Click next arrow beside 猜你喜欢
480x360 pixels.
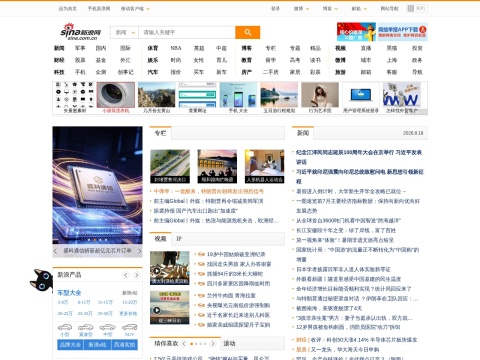coord(213,344)
